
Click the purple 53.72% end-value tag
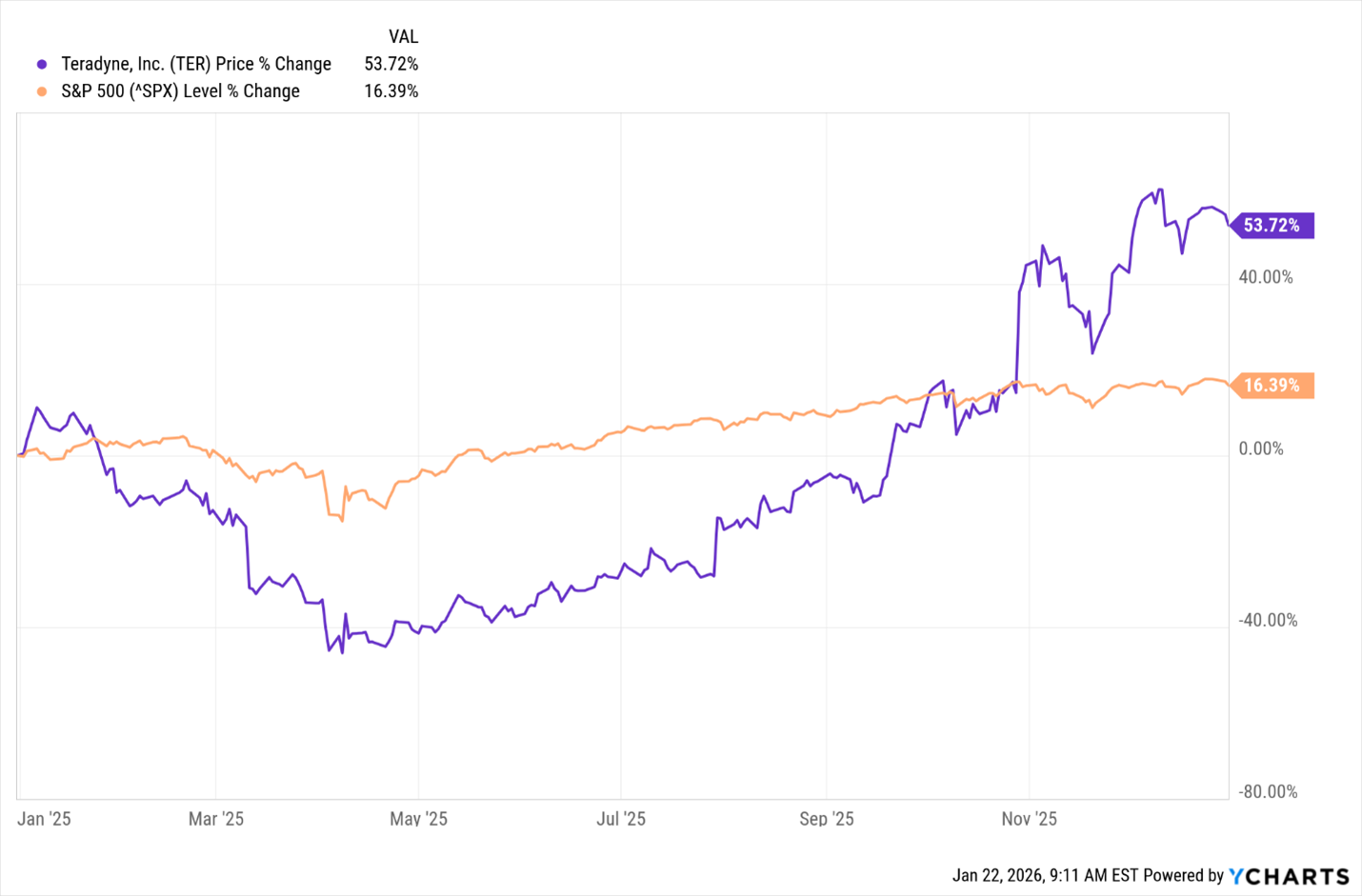point(1272,226)
